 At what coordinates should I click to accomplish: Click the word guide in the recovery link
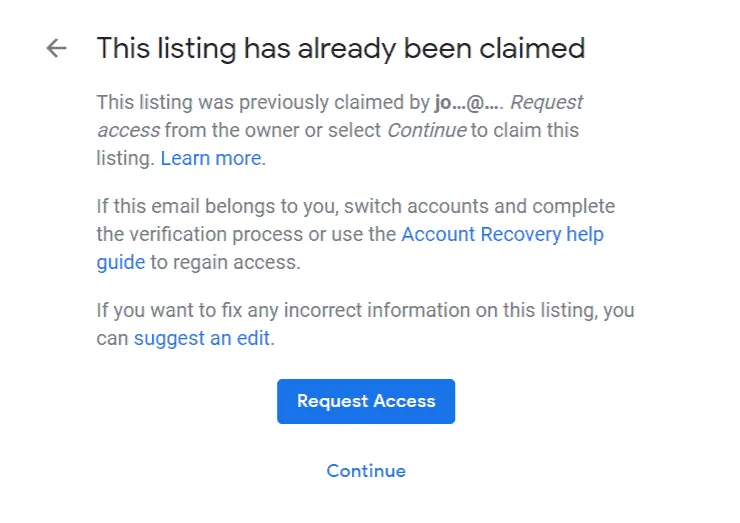[120, 262]
